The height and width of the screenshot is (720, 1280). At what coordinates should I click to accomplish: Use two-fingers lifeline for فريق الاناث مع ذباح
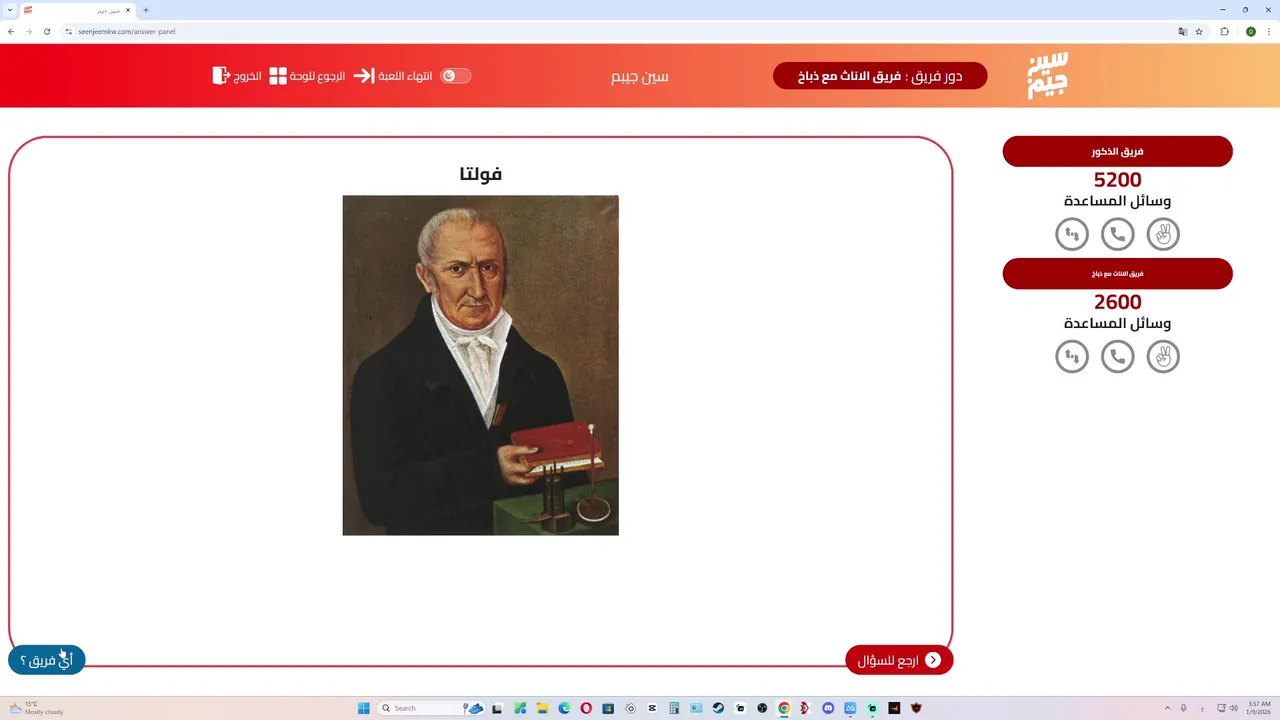point(1163,356)
